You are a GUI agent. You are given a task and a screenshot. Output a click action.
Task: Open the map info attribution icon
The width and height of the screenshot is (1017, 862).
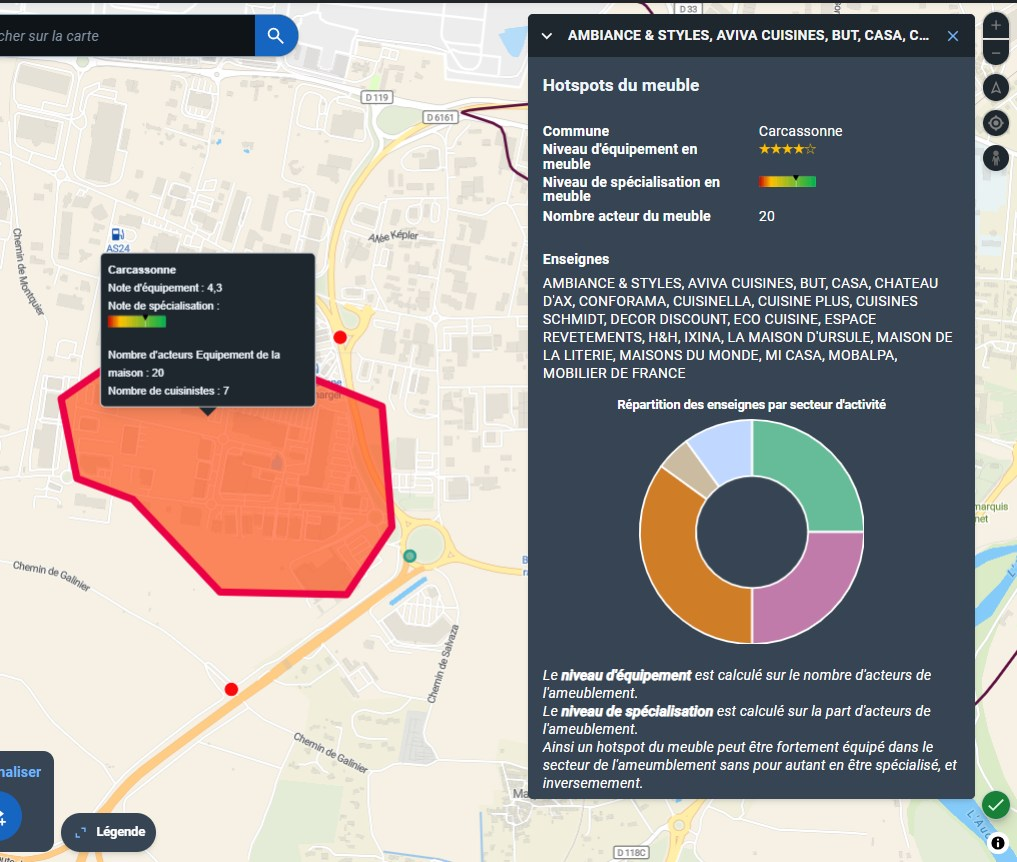pyautogui.click(x=998, y=843)
